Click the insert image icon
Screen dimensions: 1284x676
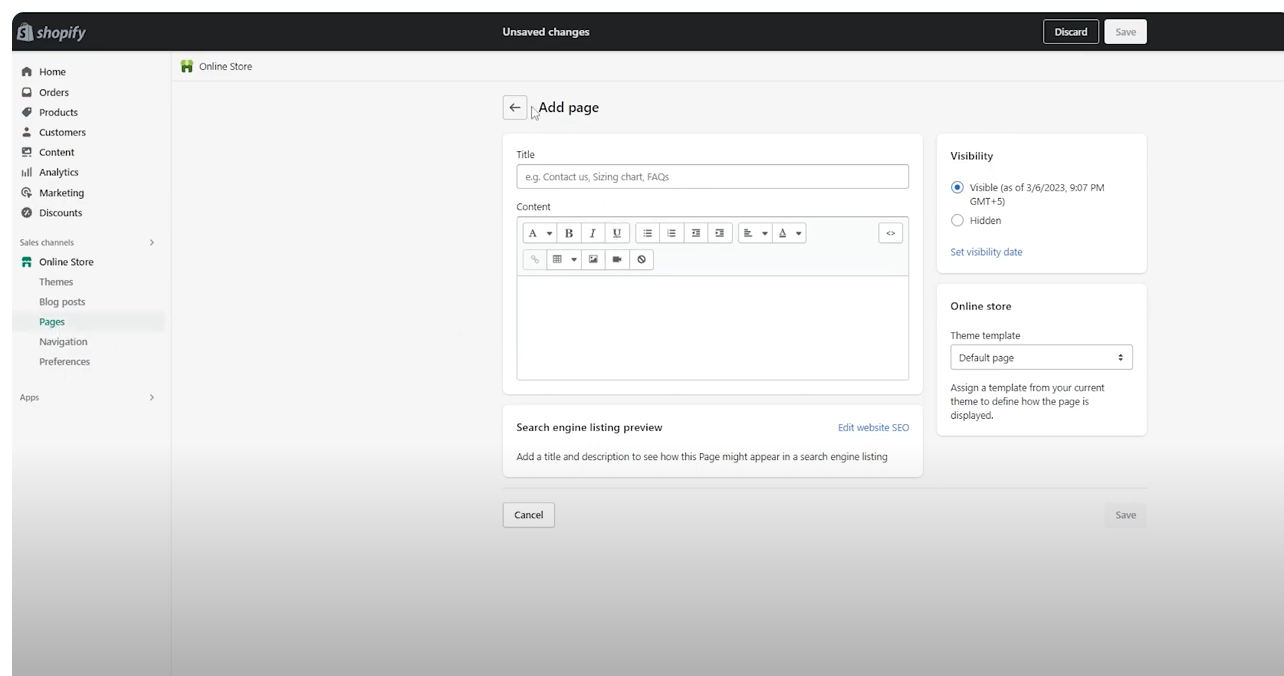point(593,259)
